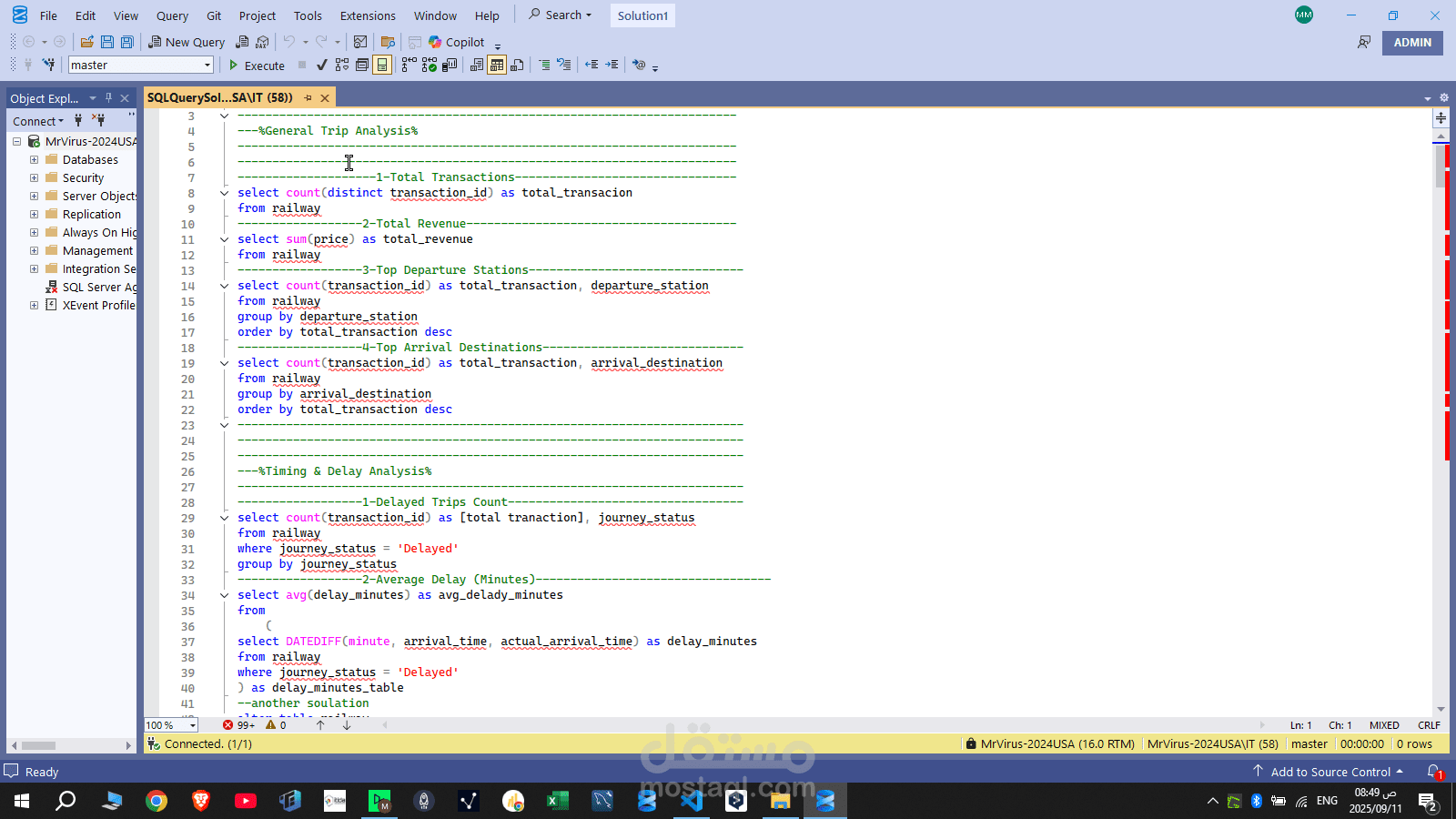This screenshot has height=819, width=1456.
Task: Click the Search box in title bar
Action: (x=560, y=15)
